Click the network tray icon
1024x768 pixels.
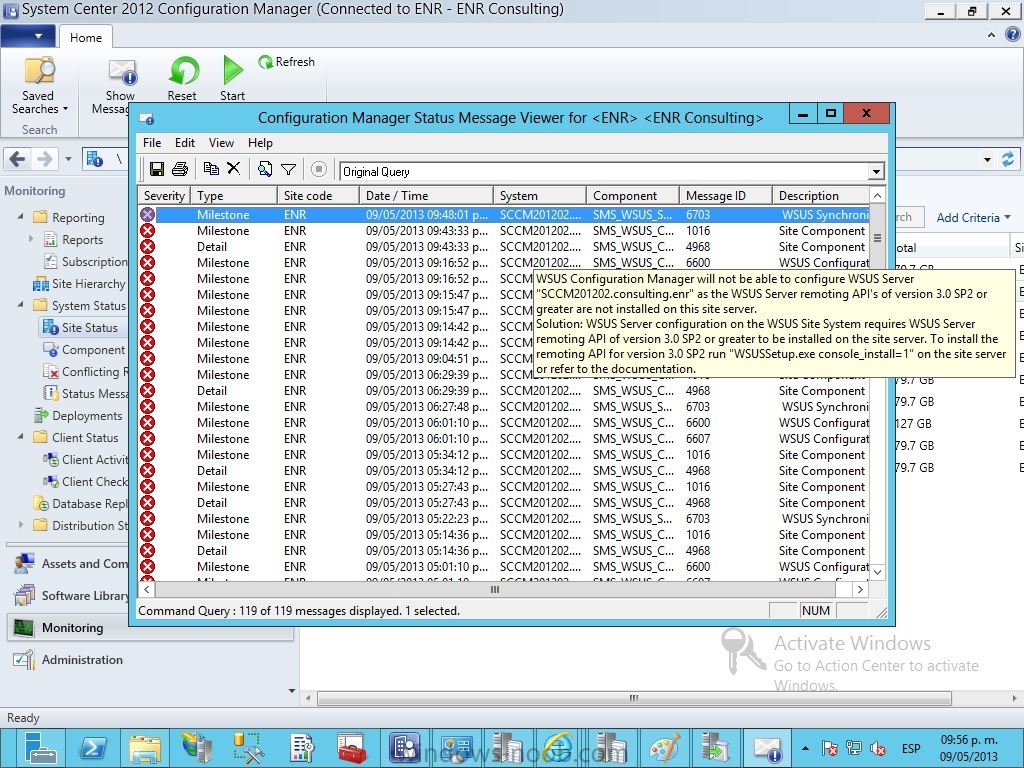coord(854,748)
